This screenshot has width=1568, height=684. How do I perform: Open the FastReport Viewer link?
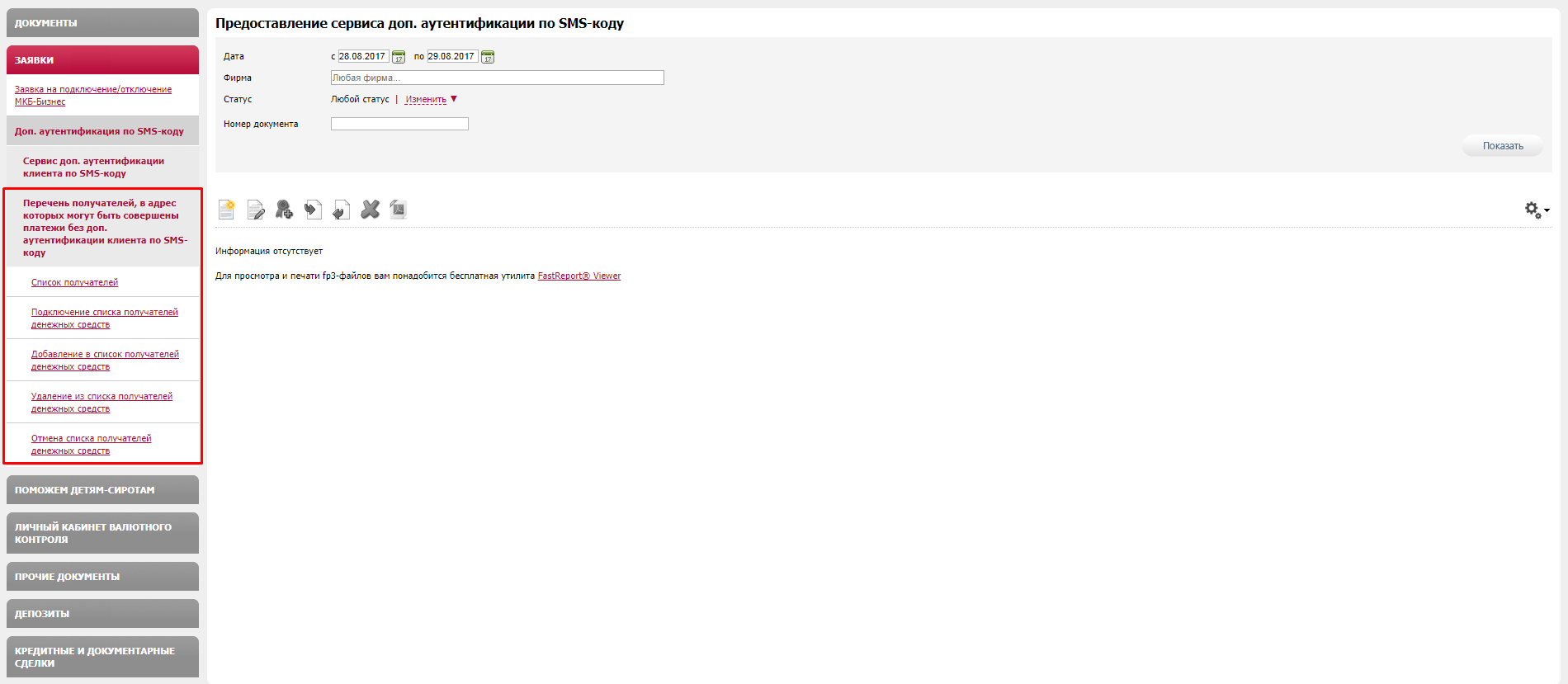click(579, 276)
